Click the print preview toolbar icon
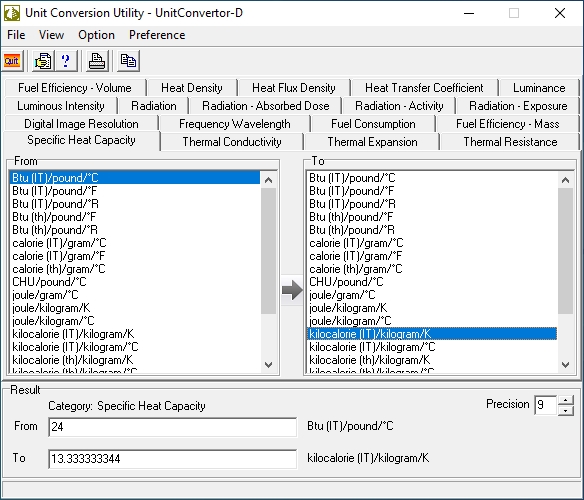 (x=43, y=61)
